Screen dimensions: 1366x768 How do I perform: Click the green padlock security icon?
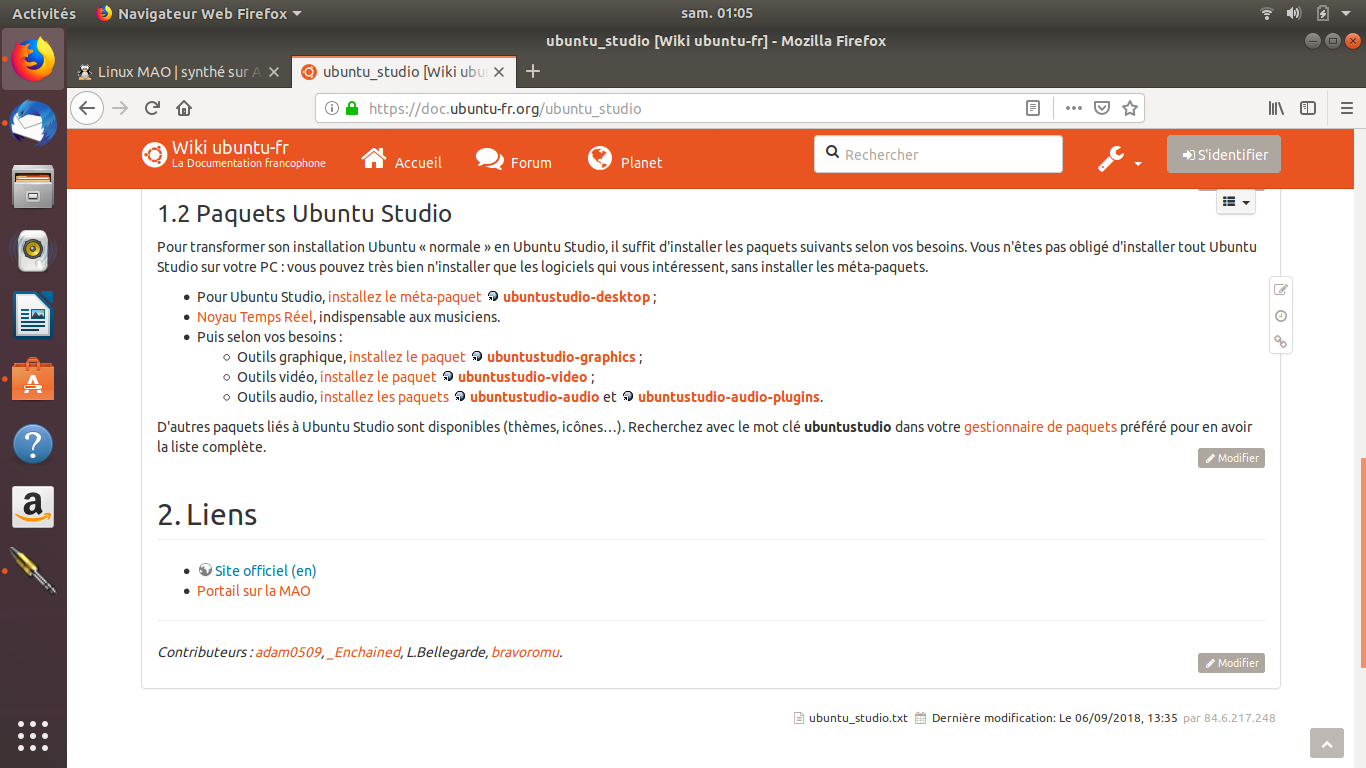coord(351,108)
